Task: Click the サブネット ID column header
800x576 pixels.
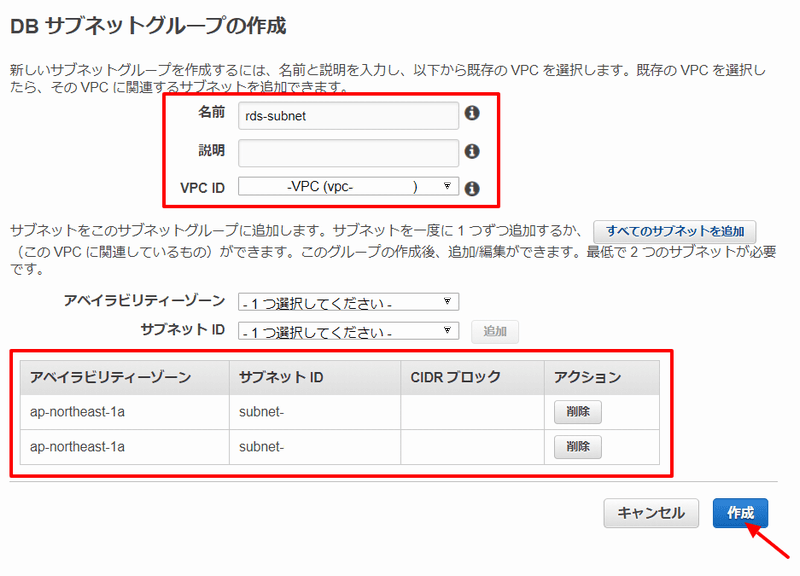Action: 281,377
